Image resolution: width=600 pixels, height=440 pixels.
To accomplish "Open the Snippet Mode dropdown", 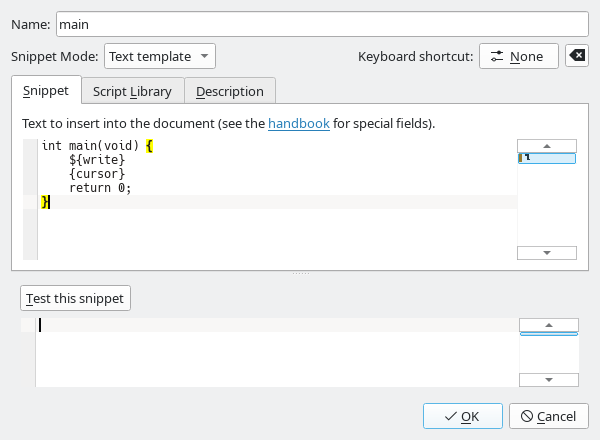I will point(160,56).
